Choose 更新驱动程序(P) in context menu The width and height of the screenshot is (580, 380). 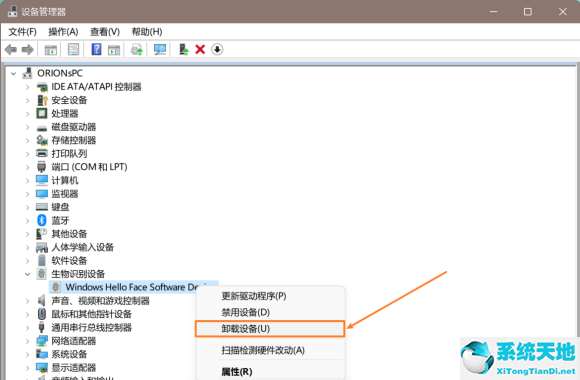270,296
